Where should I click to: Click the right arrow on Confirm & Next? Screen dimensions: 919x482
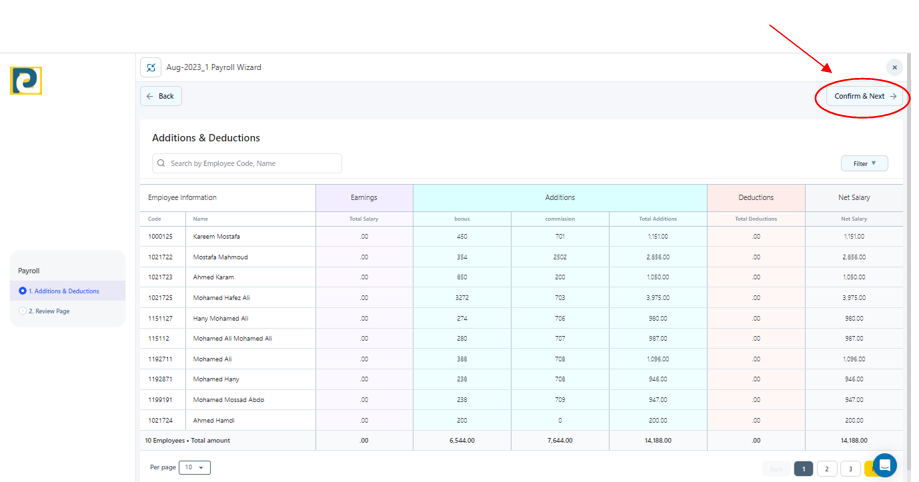(x=893, y=97)
